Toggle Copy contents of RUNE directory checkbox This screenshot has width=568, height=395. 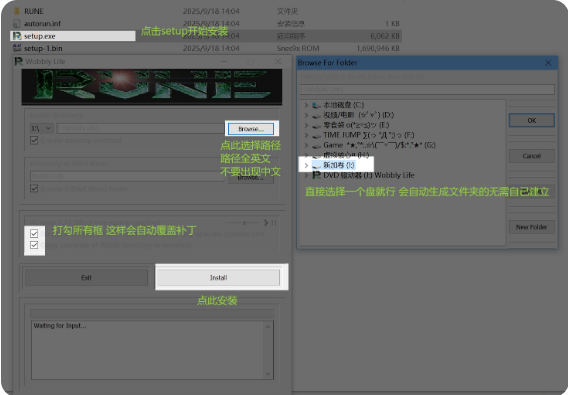point(34,245)
